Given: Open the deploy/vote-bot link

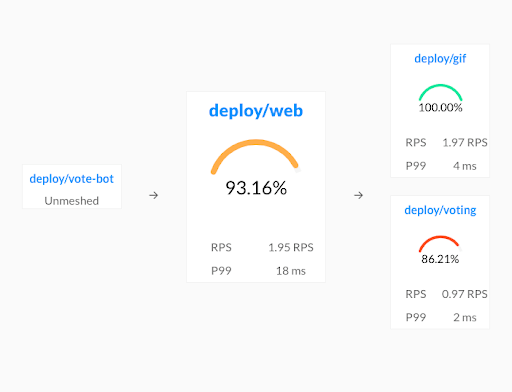Looking at the screenshot, I should (72, 179).
